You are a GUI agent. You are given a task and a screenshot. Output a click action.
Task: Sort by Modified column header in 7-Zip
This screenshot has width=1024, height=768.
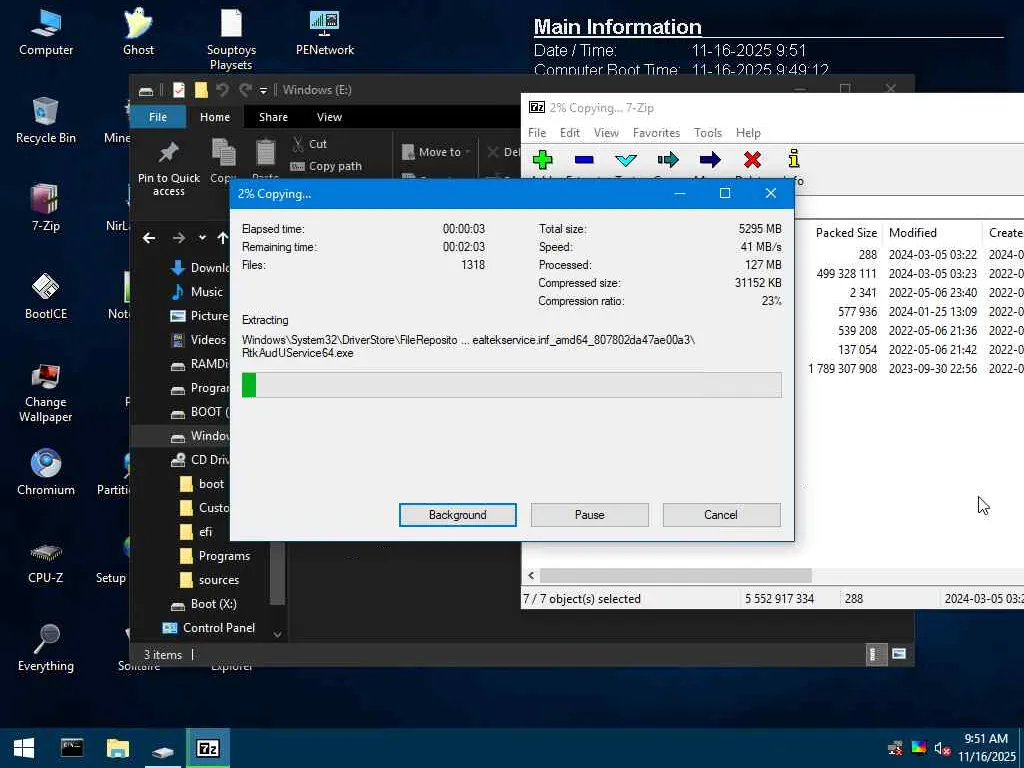pos(912,232)
